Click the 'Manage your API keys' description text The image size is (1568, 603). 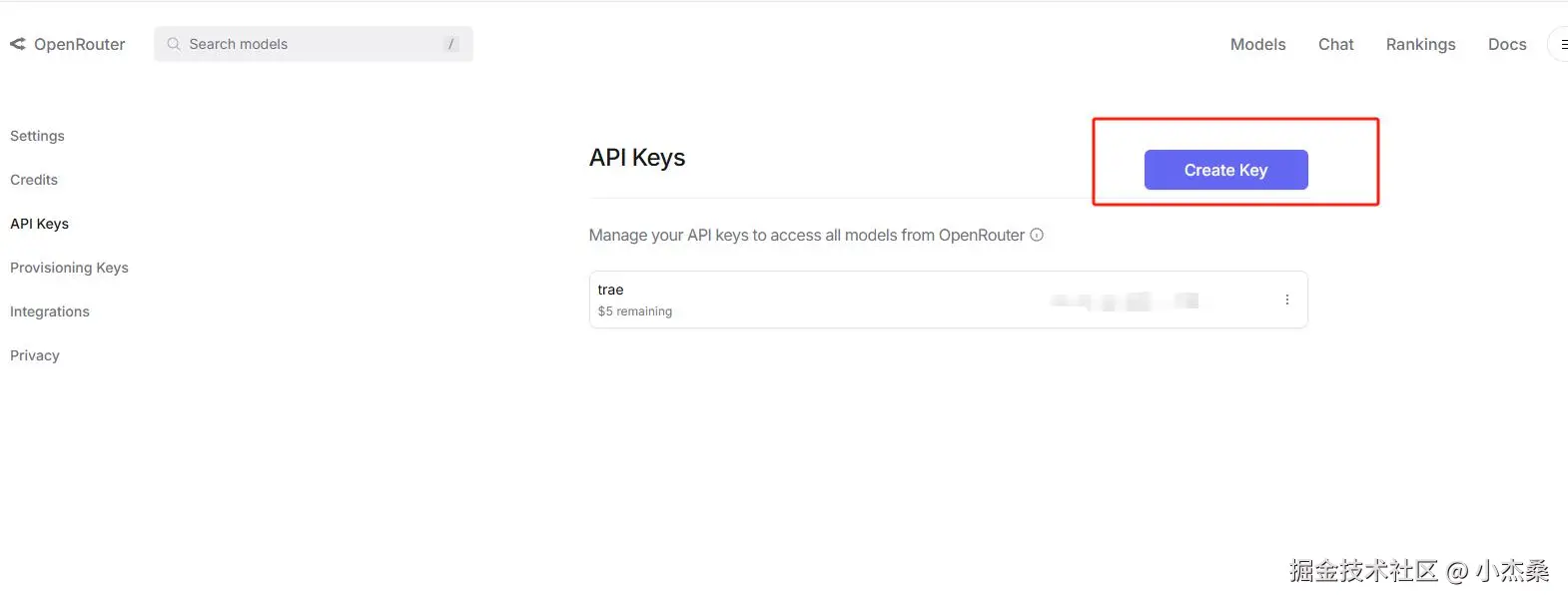(x=807, y=235)
